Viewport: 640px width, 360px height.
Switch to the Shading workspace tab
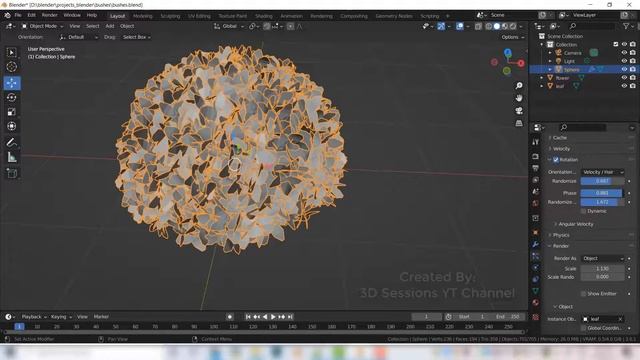pos(264,16)
